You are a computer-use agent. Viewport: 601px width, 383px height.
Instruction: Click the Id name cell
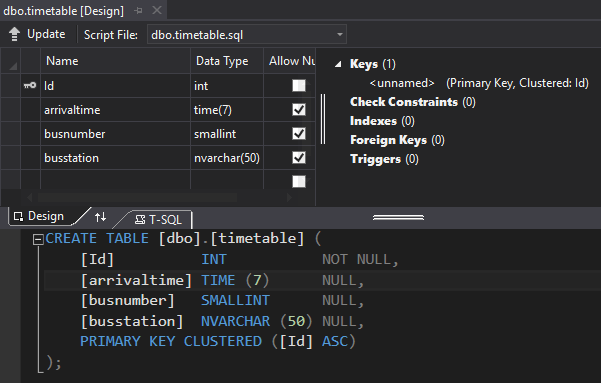115,85
